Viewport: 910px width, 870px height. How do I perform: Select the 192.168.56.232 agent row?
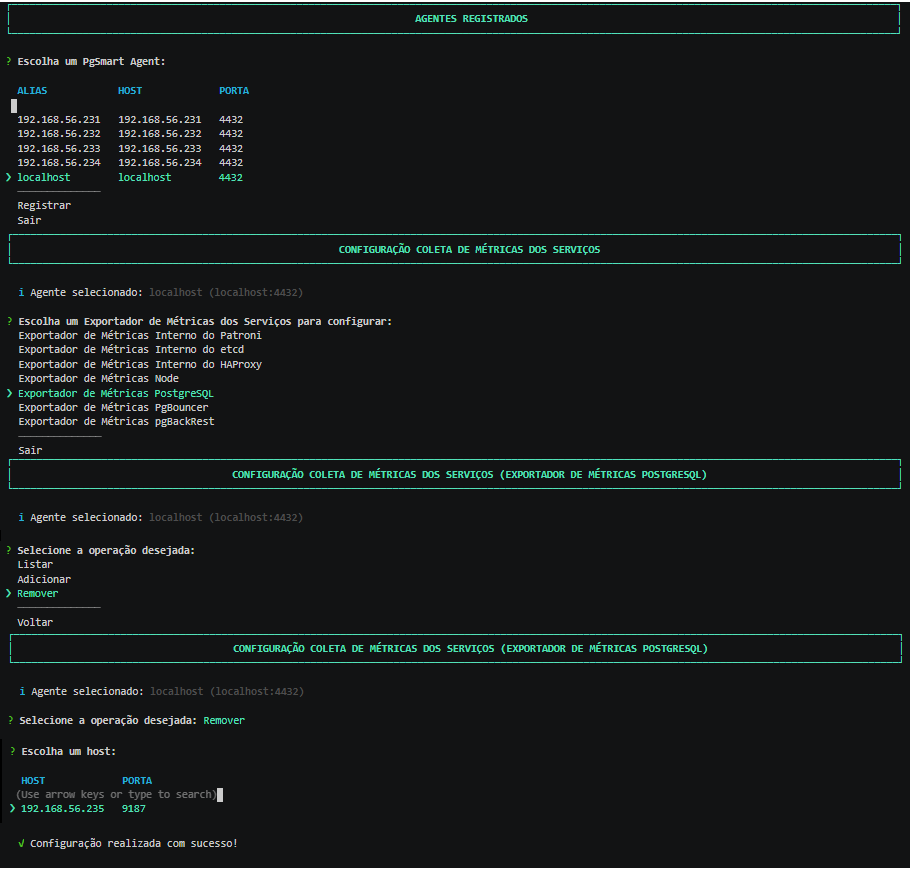(130, 134)
